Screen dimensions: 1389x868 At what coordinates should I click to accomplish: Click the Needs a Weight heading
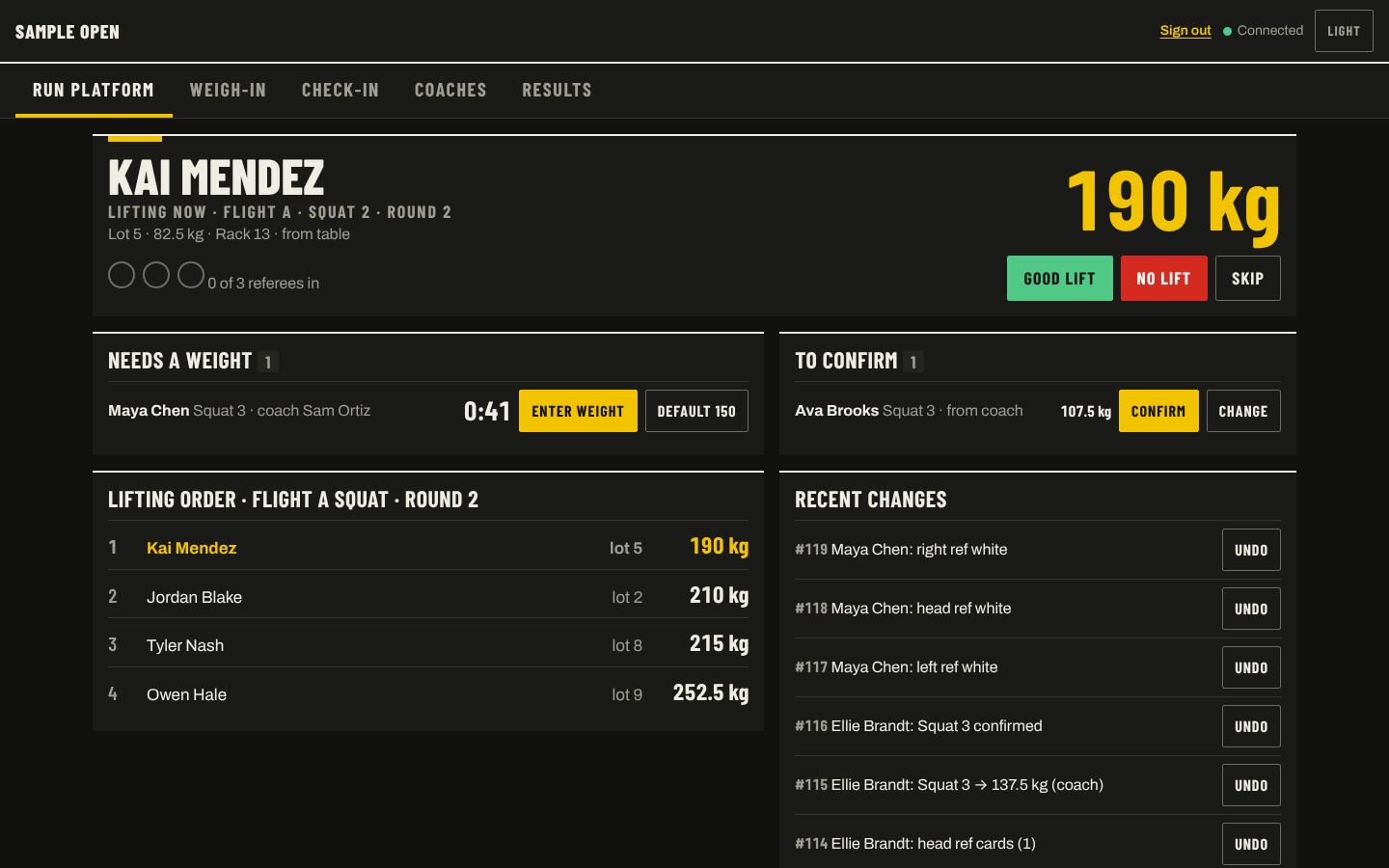[179, 361]
